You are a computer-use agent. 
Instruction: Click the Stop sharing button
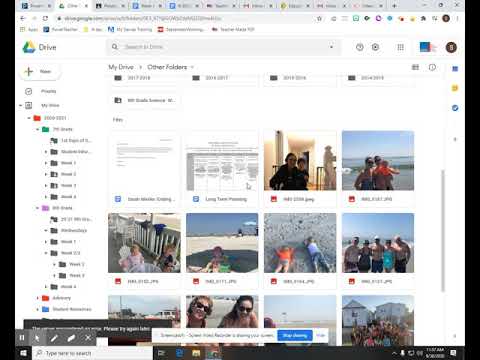coord(295,335)
